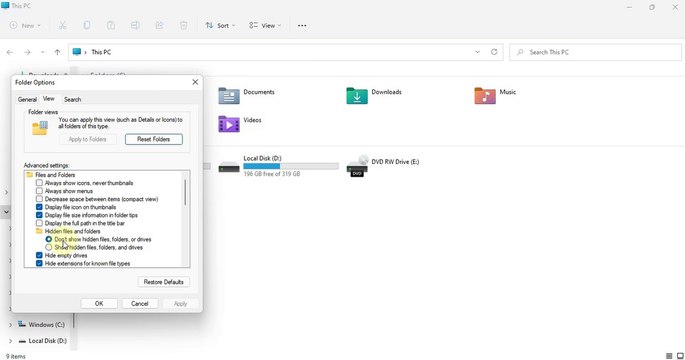Select the DVD RW Drive (E:) icon
The width and height of the screenshot is (685, 360).
pyautogui.click(x=357, y=166)
